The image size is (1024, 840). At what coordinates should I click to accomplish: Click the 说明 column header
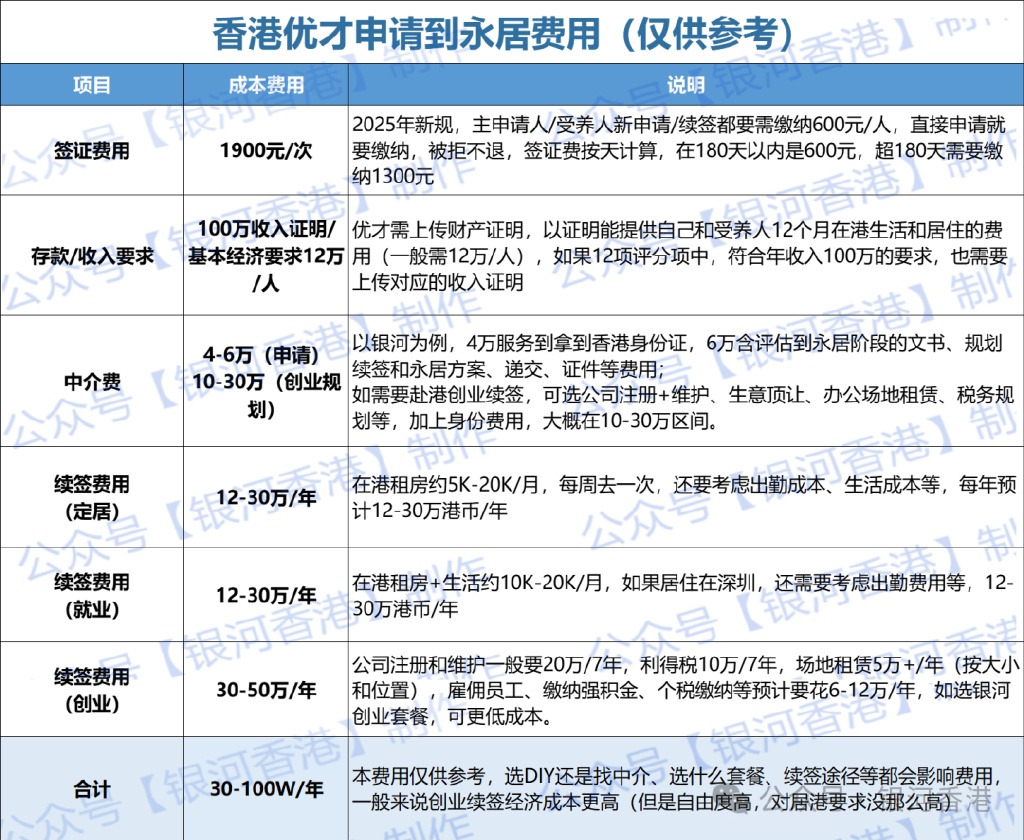tap(686, 85)
